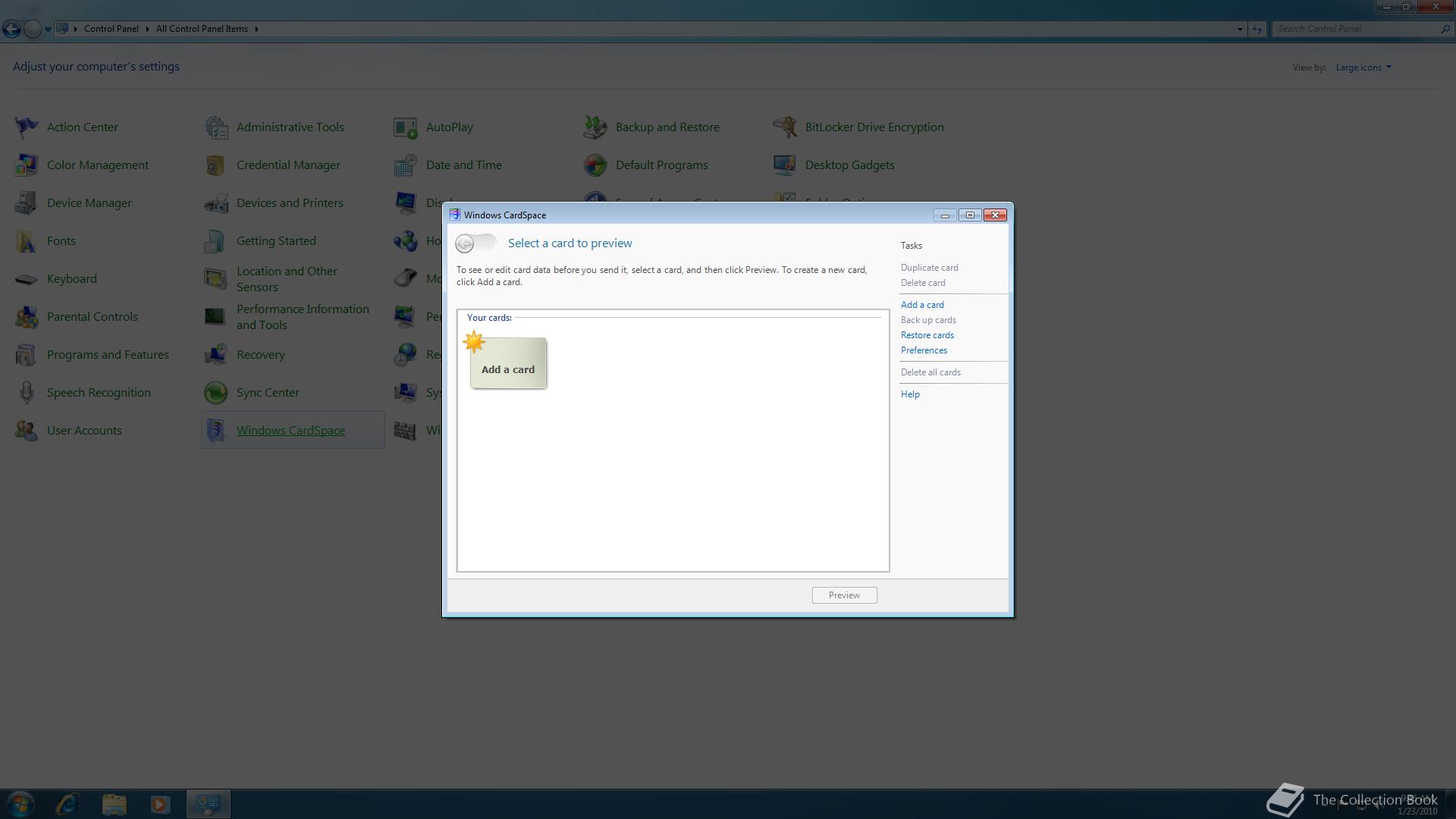Launch Internet Explorer from the taskbar

[x=67, y=804]
